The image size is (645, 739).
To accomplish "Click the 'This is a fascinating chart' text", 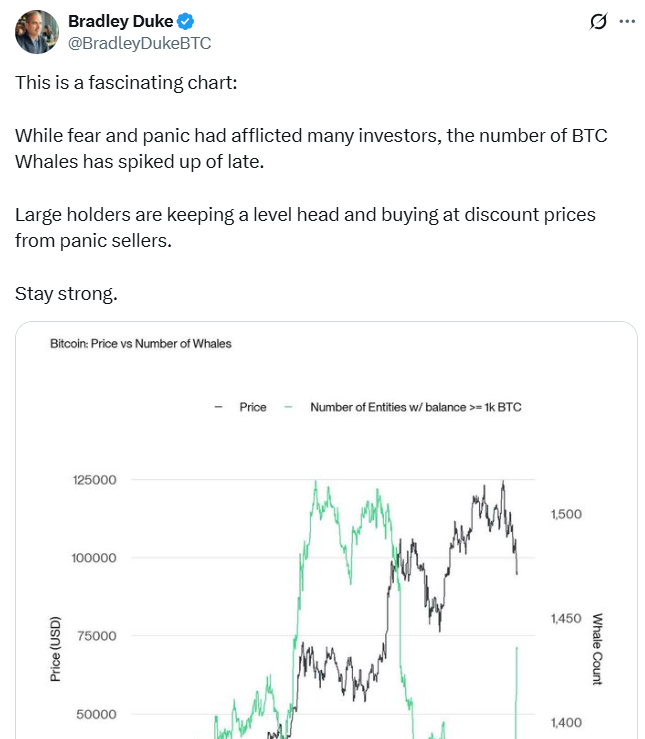I will point(126,82).
